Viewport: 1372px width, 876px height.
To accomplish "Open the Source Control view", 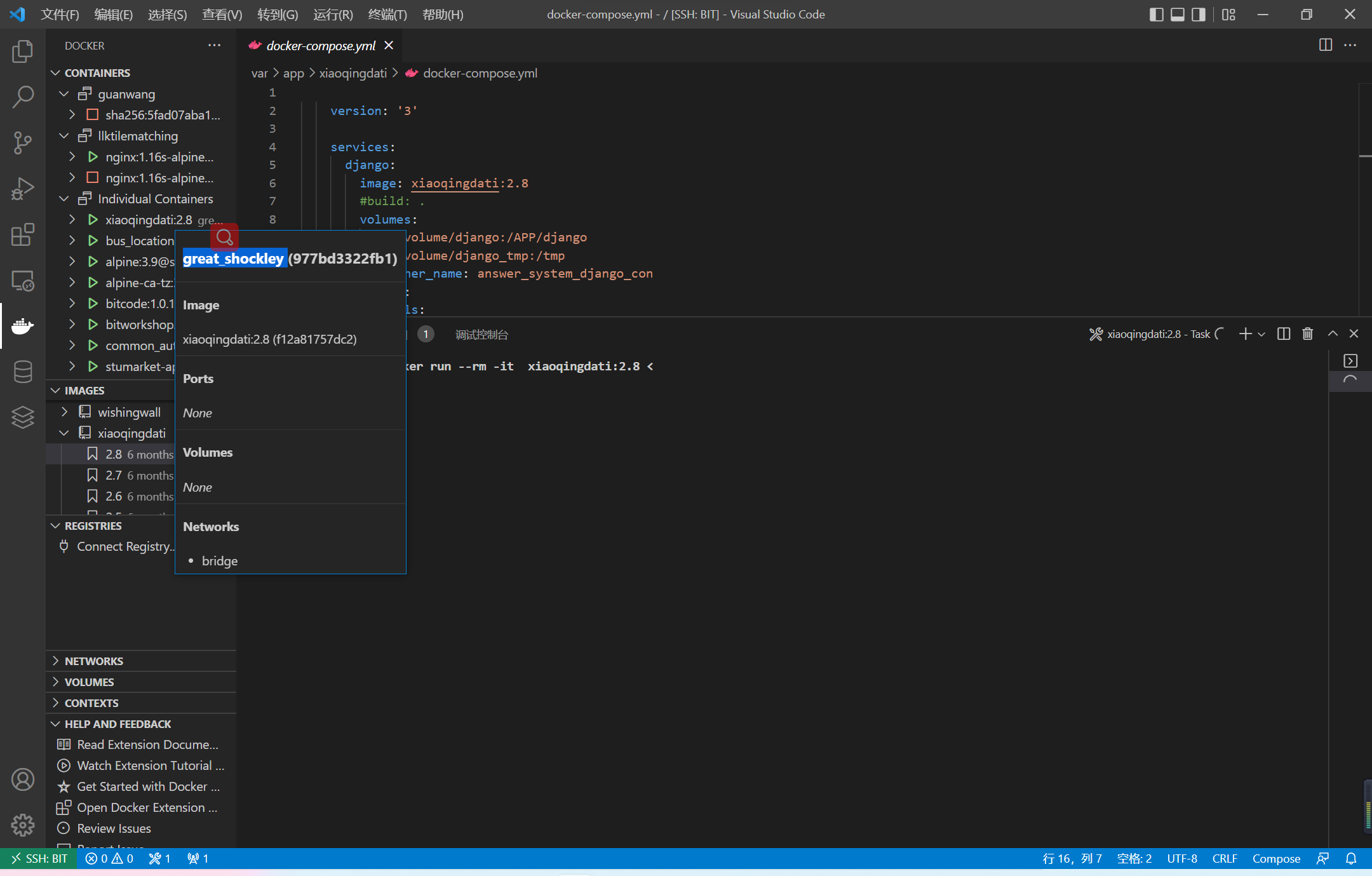I will click(x=23, y=143).
